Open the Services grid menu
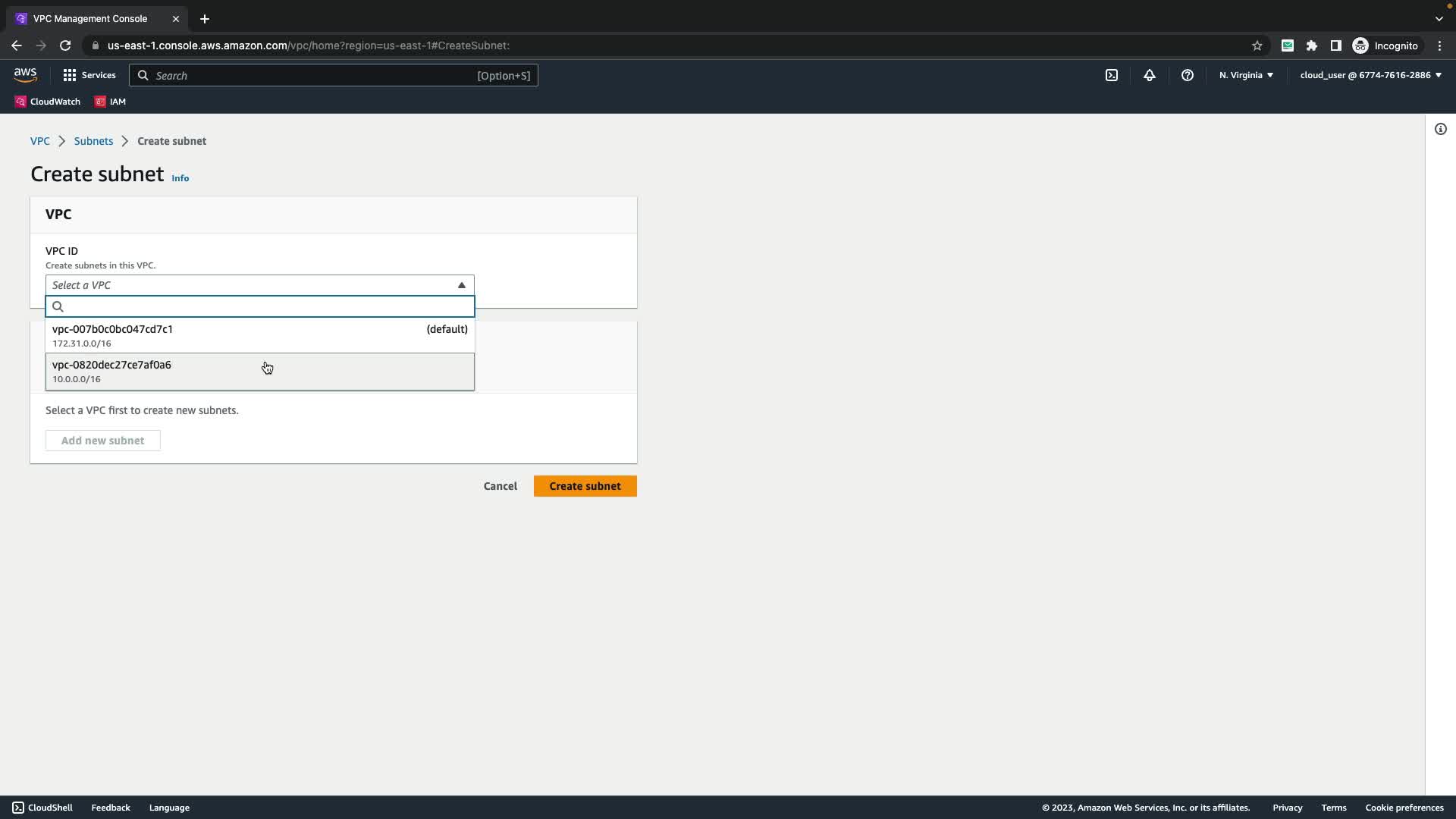 tap(89, 75)
